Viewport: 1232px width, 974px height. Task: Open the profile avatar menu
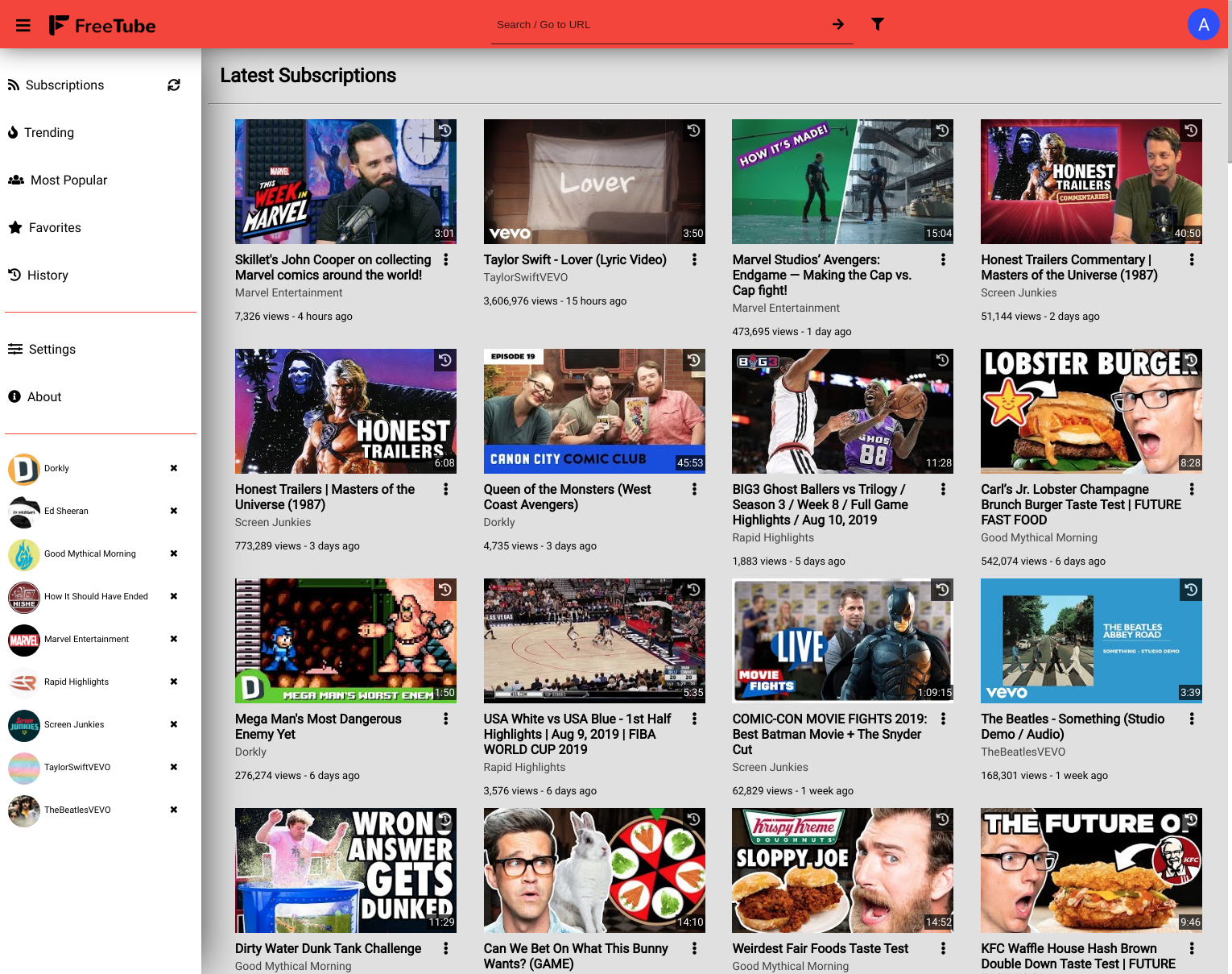pyautogui.click(x=1204, y=24)
